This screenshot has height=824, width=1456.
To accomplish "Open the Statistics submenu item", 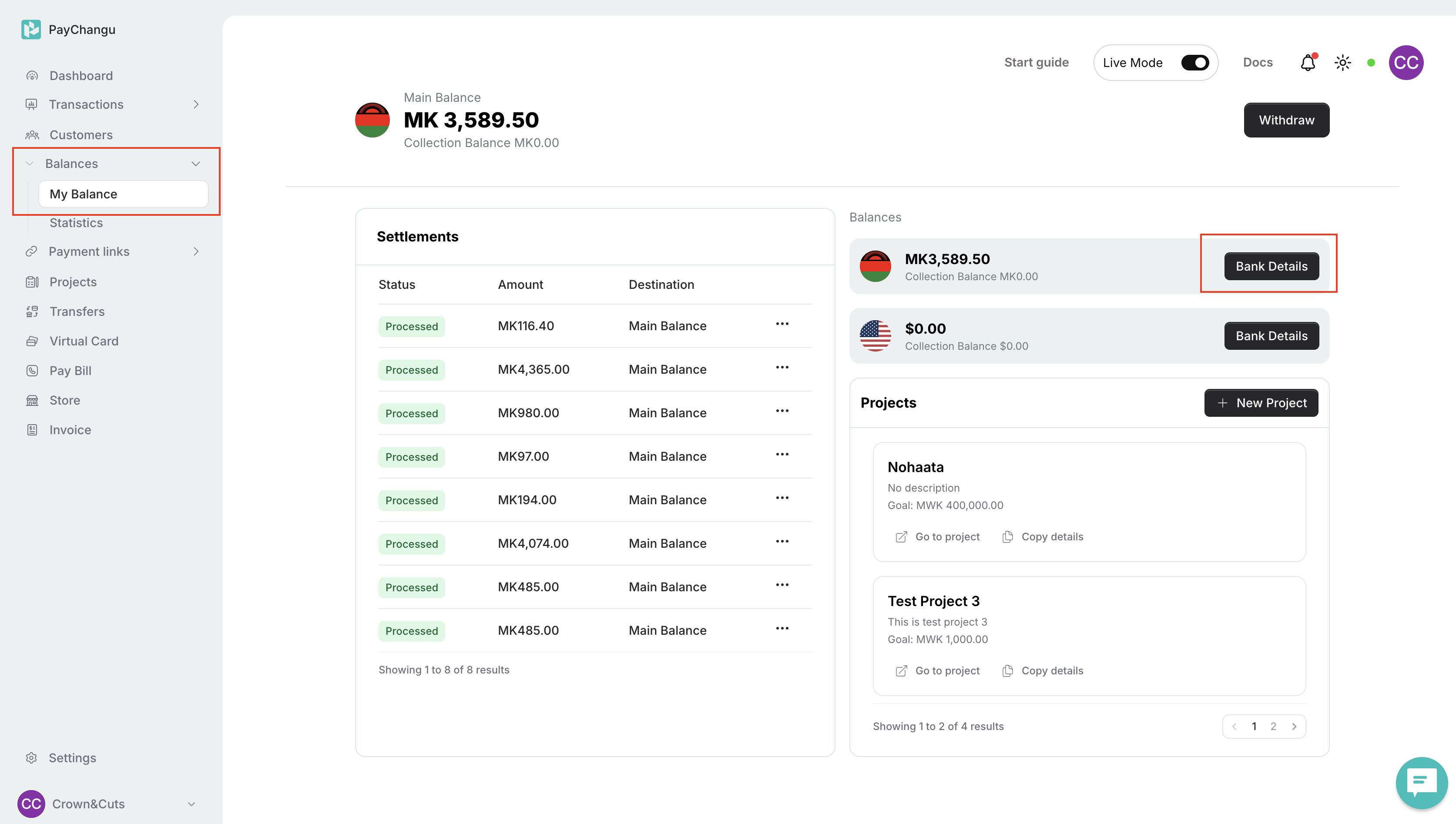I will click(x=76, y=222).
